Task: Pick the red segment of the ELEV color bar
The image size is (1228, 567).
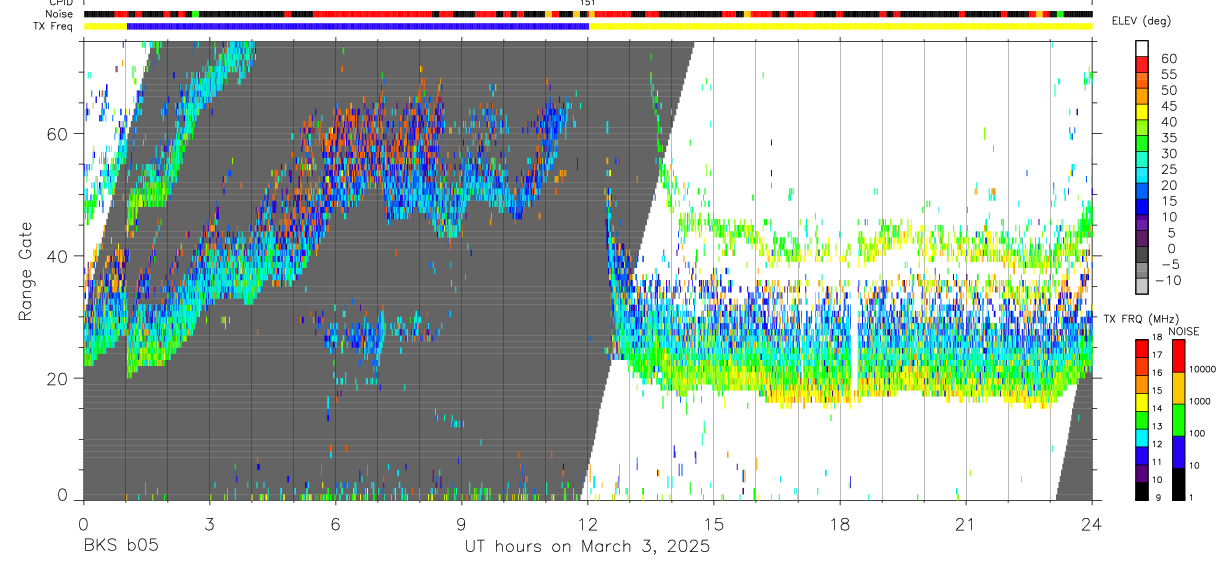Action: pyautogui.click(x=1142, y=64)
